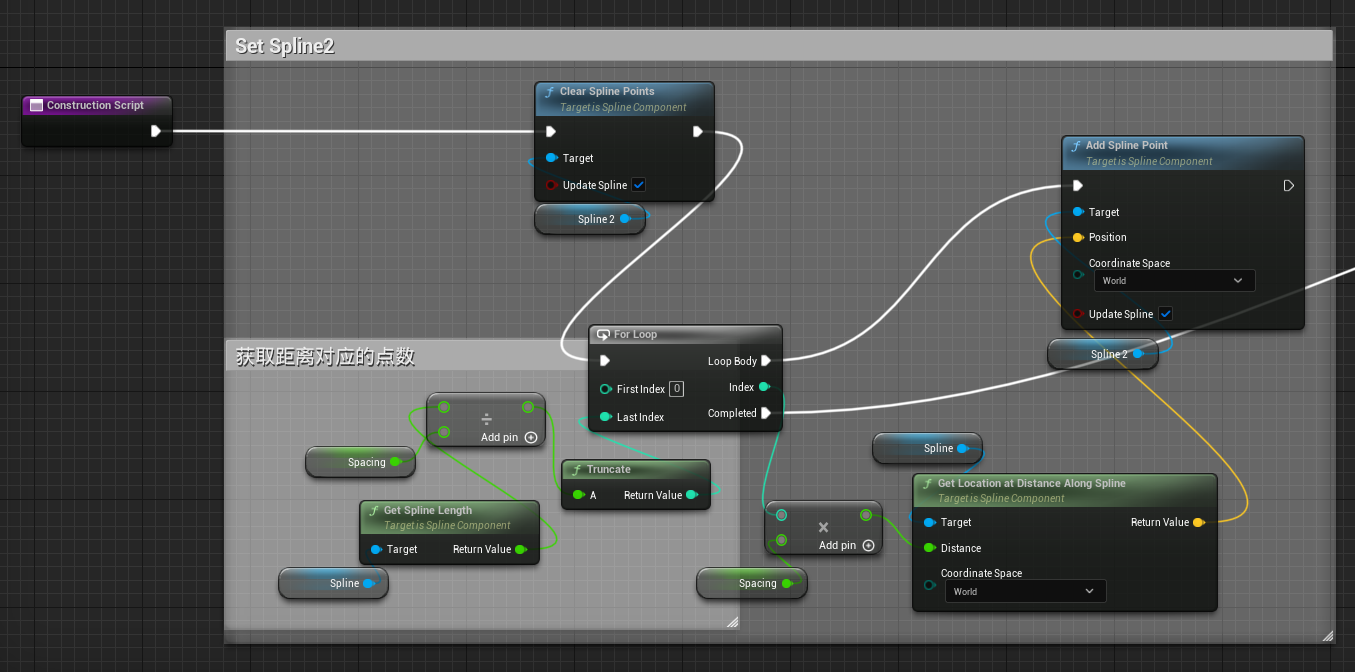Click the First Index input pin
This screenshot has height=672, width=1355.
point(605,389)
